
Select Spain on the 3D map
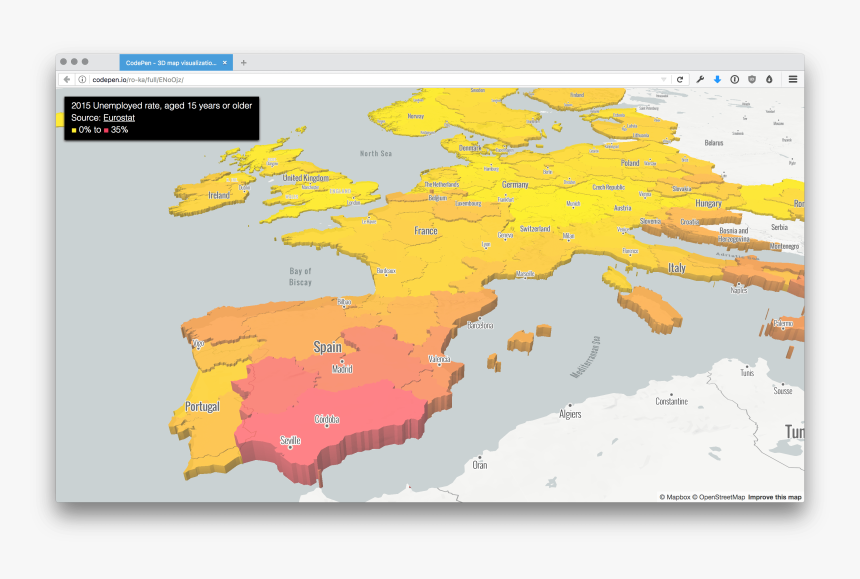pos(330,345)
